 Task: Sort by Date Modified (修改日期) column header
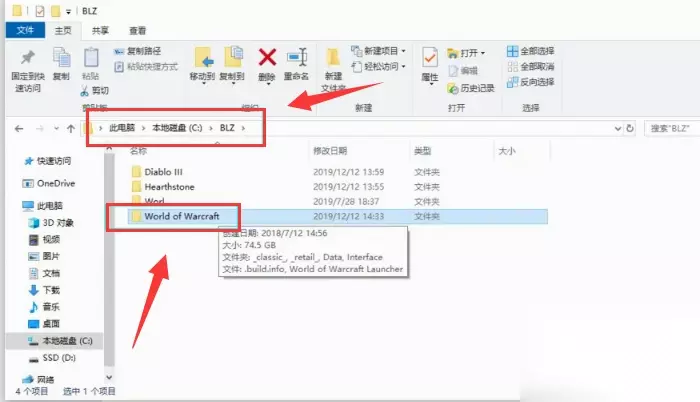click(330, 151)
